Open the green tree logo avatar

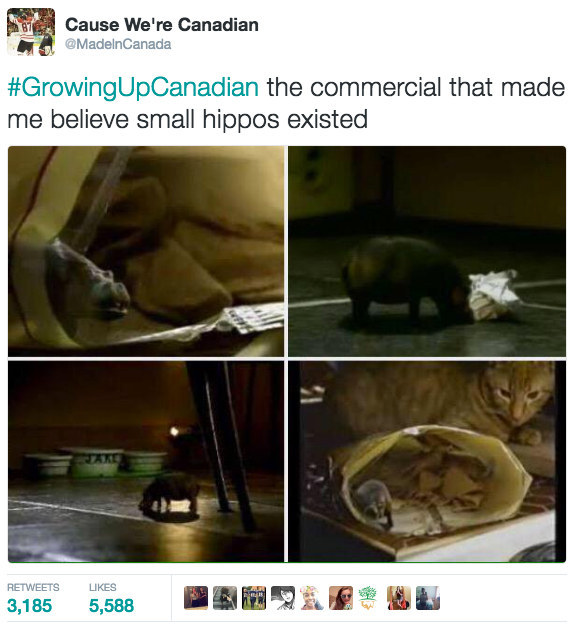click(x=370, y=598)
